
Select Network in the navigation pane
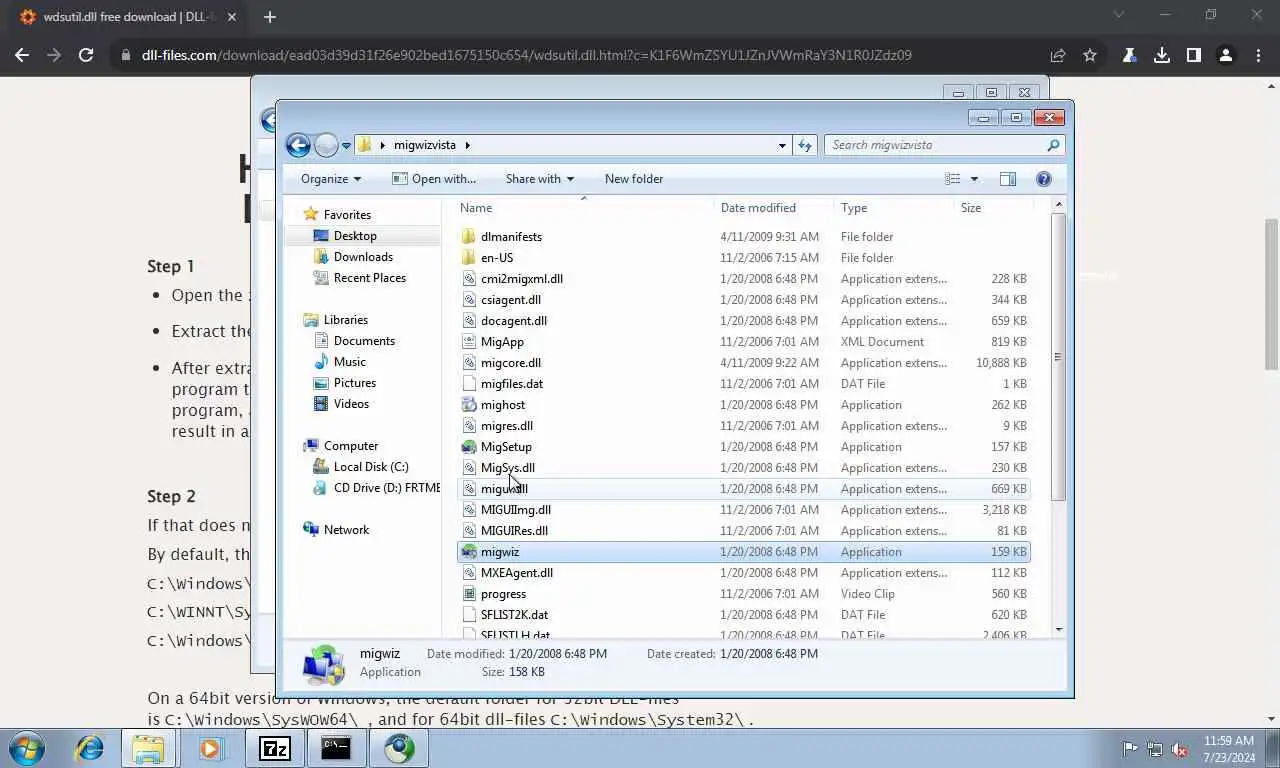coord(336,530)
